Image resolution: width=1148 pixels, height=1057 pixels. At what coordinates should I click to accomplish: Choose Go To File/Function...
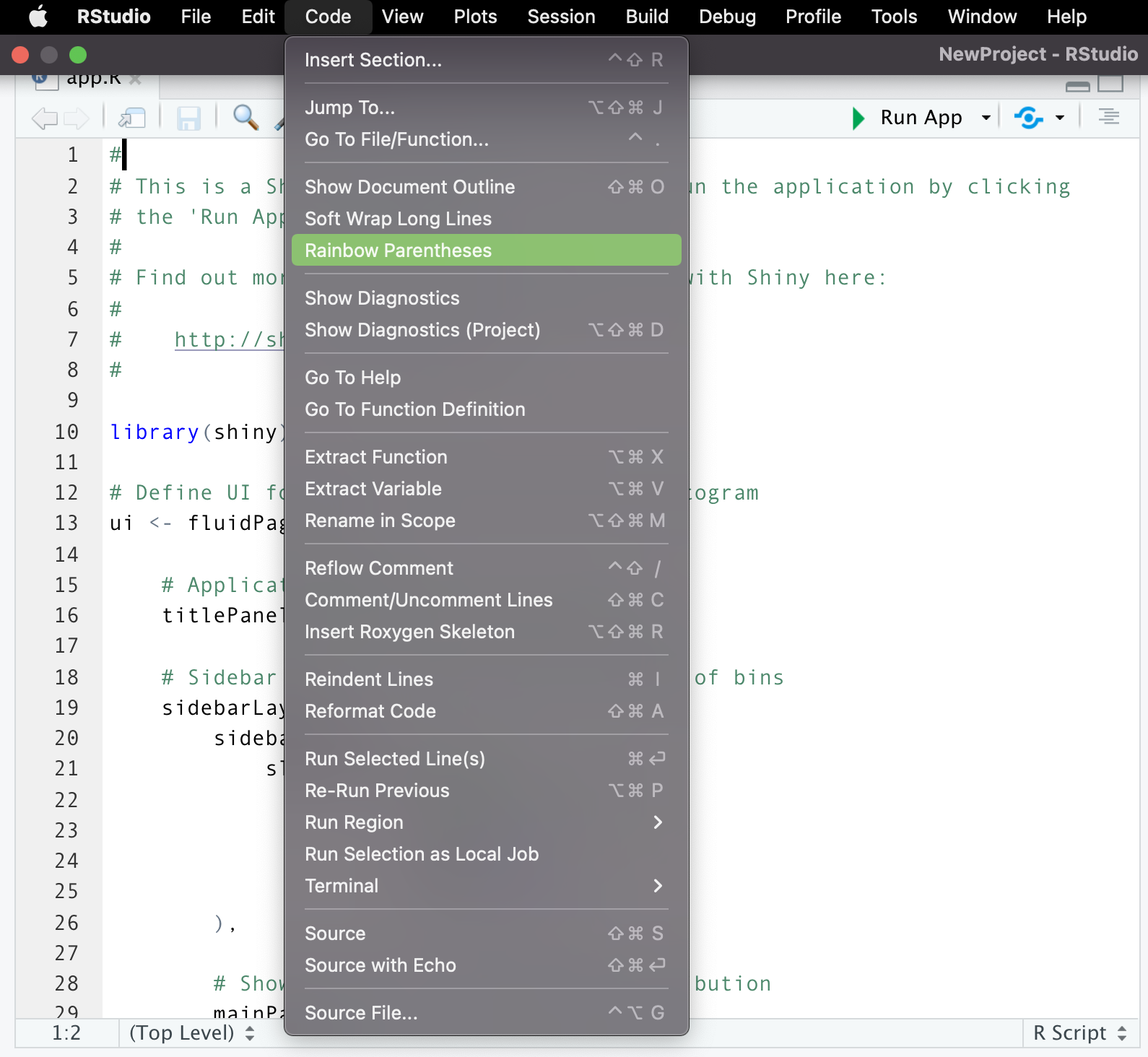point(487,139)
